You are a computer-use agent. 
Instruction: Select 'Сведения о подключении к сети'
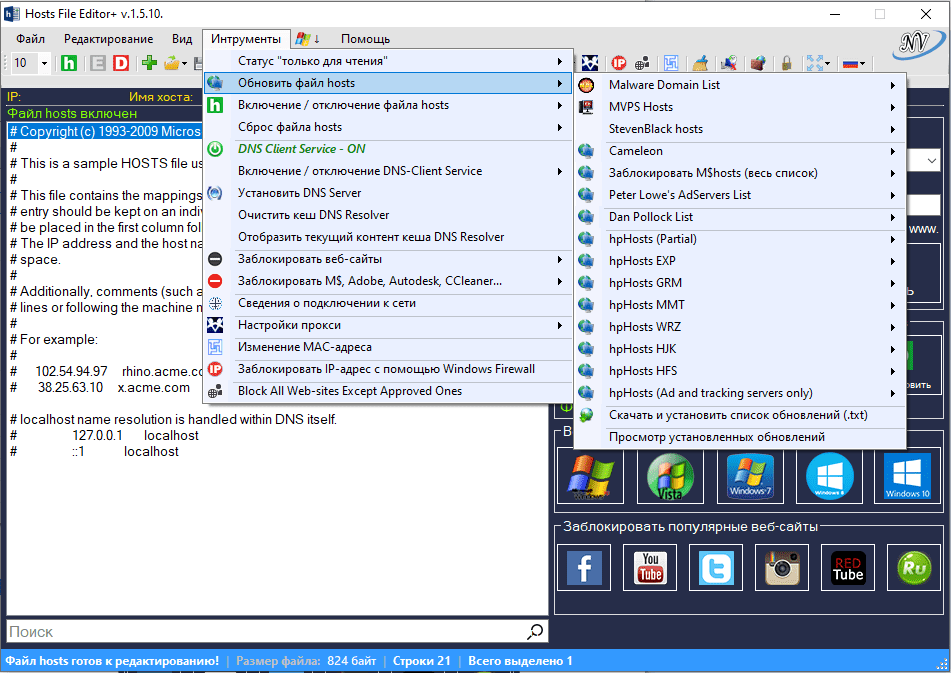point(388,303)
